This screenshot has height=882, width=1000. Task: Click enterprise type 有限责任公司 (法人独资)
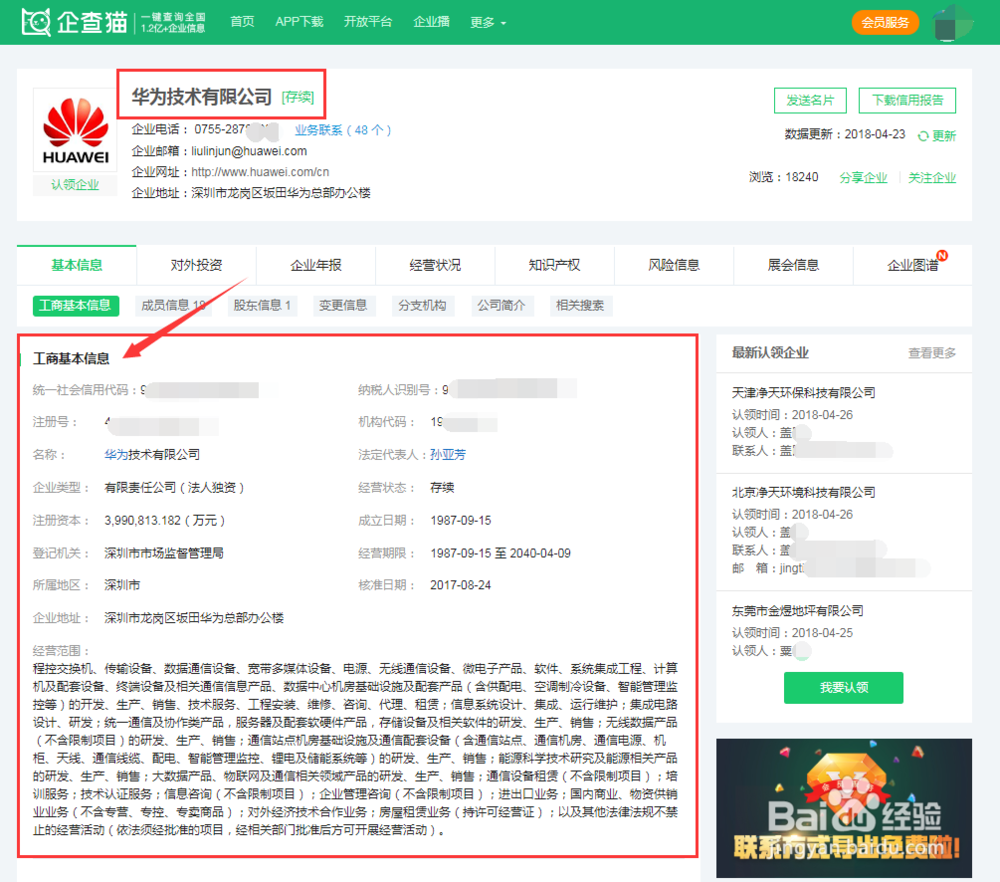click(174, 488)
